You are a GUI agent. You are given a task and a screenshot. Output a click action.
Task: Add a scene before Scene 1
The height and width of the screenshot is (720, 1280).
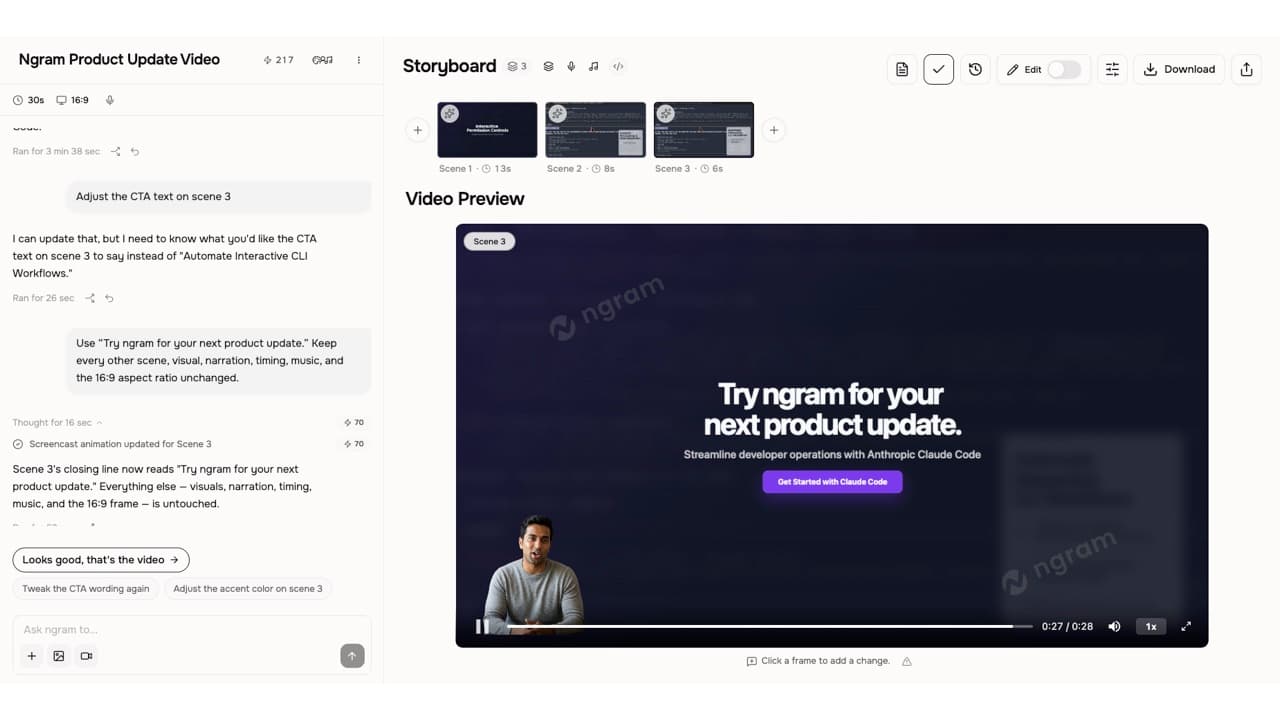[x=418, y=130]
